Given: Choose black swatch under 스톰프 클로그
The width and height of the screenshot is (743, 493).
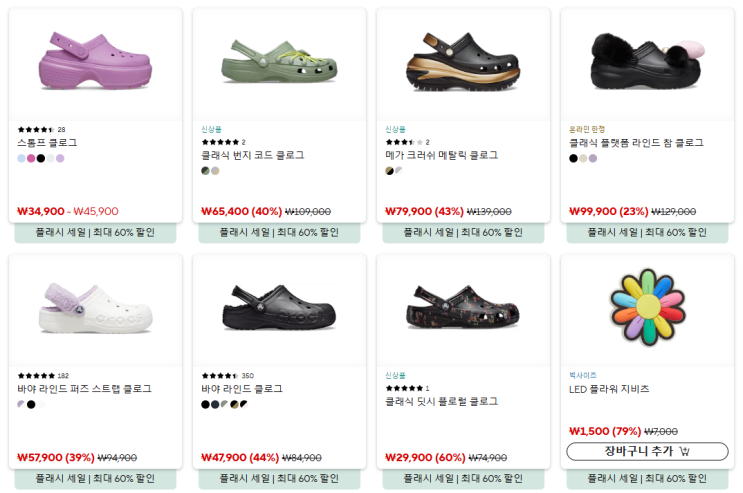Looking at the screenshot, I should [x=41, y=158].
